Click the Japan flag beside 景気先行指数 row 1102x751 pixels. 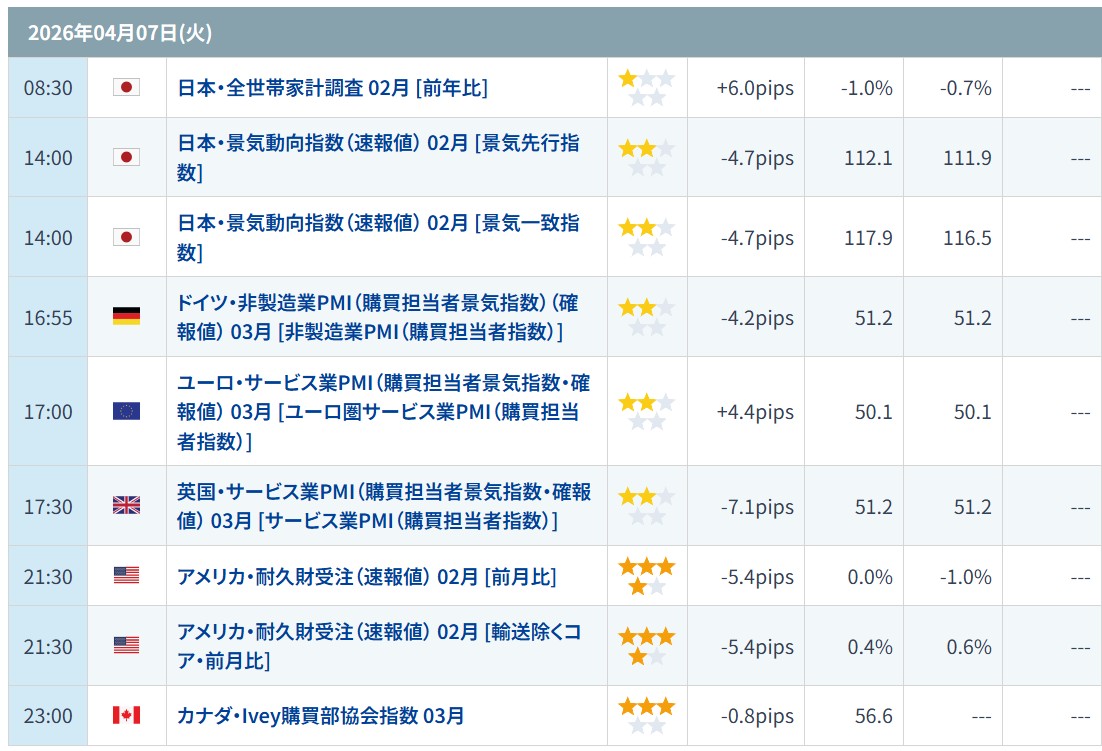click(126, 157)
